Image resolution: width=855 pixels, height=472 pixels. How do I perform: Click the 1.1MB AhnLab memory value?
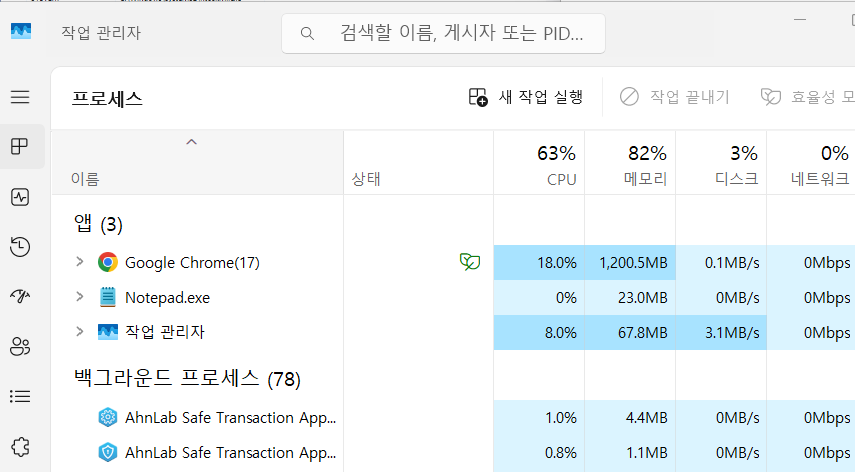[646, 452]
